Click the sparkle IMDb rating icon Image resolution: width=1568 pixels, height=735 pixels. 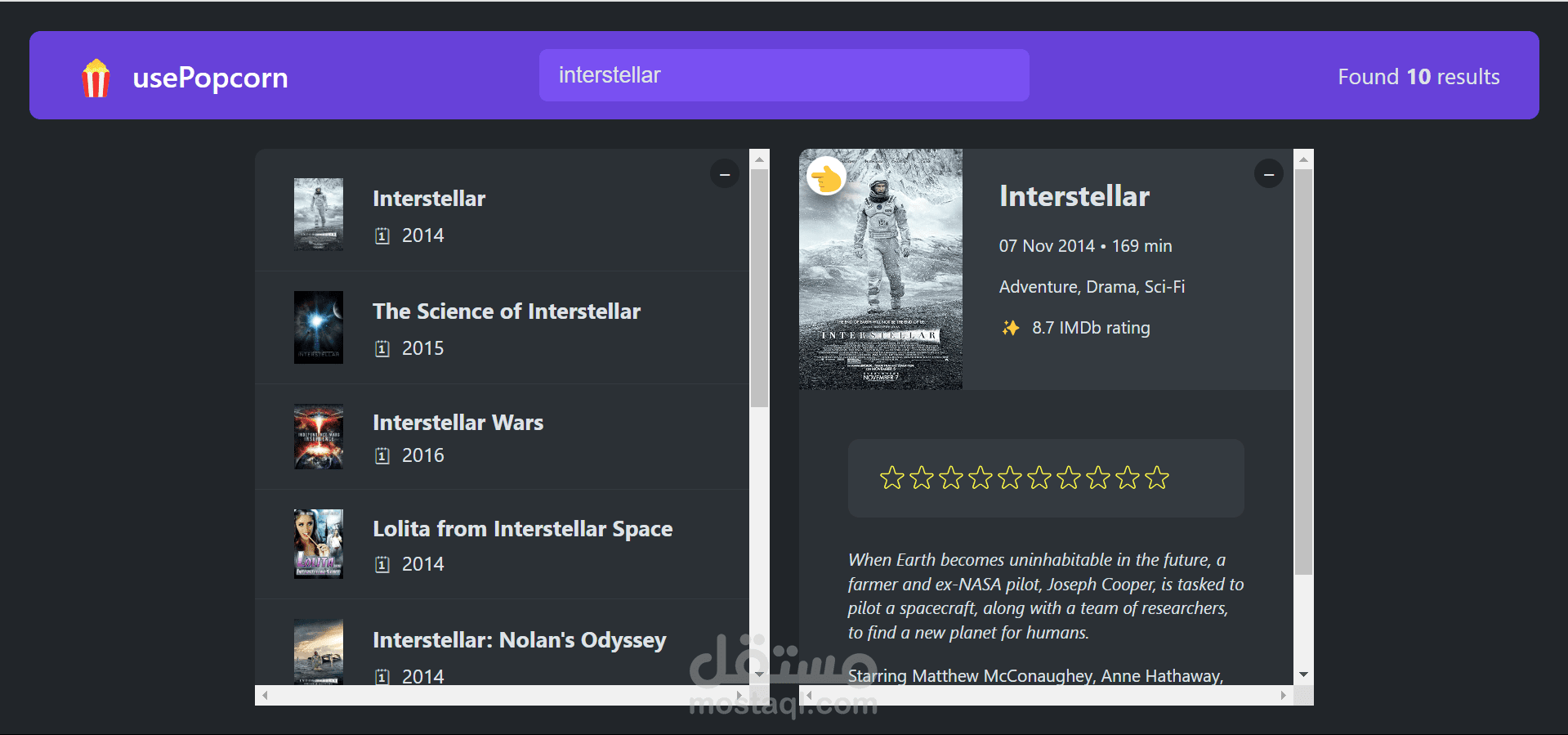pos(1011,328)
